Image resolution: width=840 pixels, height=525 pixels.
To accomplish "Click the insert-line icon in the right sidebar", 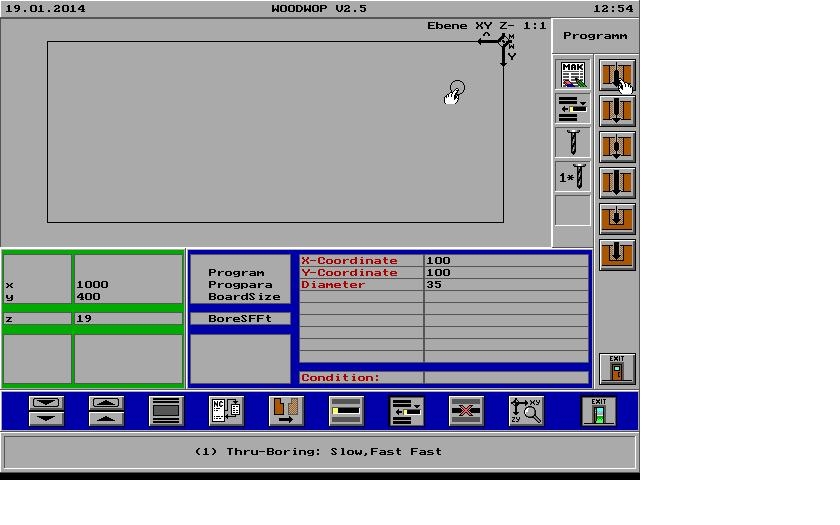I will coord(573,109).
